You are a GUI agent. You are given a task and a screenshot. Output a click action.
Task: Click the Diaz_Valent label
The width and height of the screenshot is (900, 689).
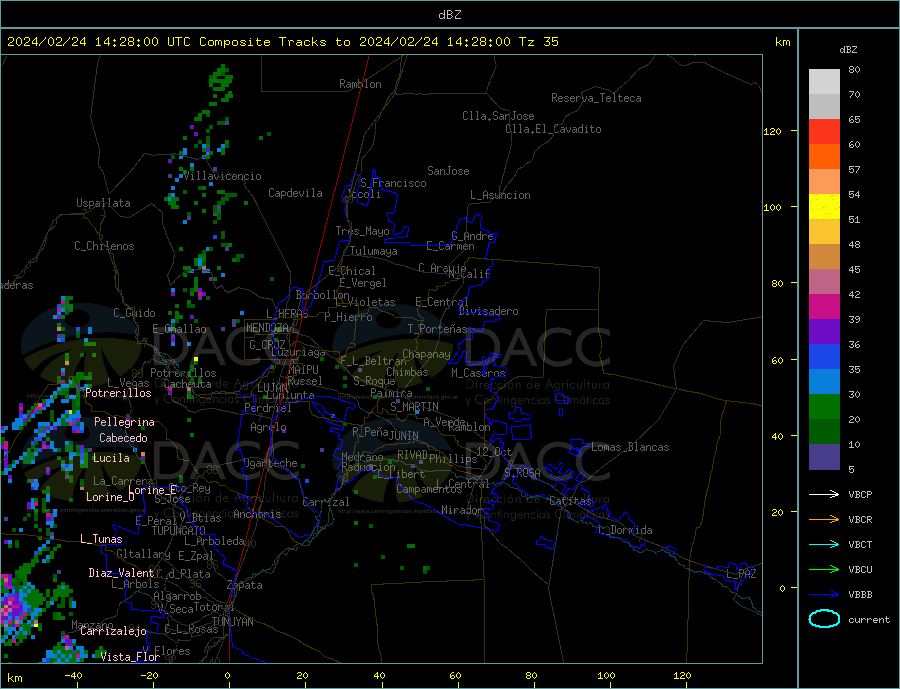tap(121, 573)
